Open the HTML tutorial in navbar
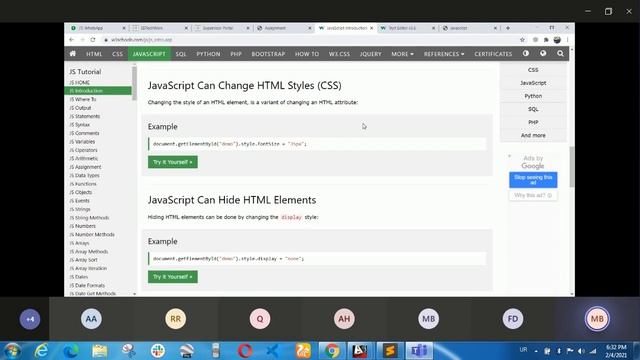Screen dimensions: 640x360 [94, 54]
